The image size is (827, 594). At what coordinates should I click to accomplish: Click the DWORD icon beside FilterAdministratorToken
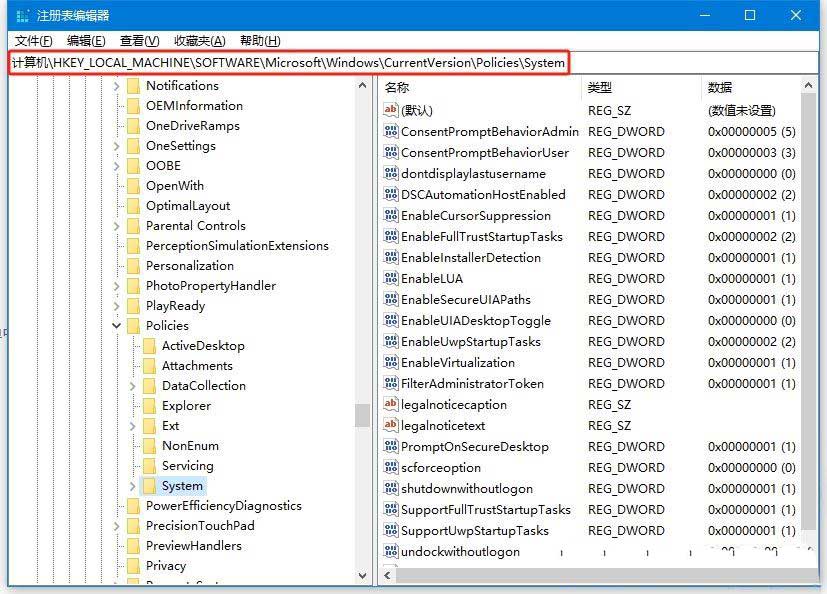coord(390,383)
